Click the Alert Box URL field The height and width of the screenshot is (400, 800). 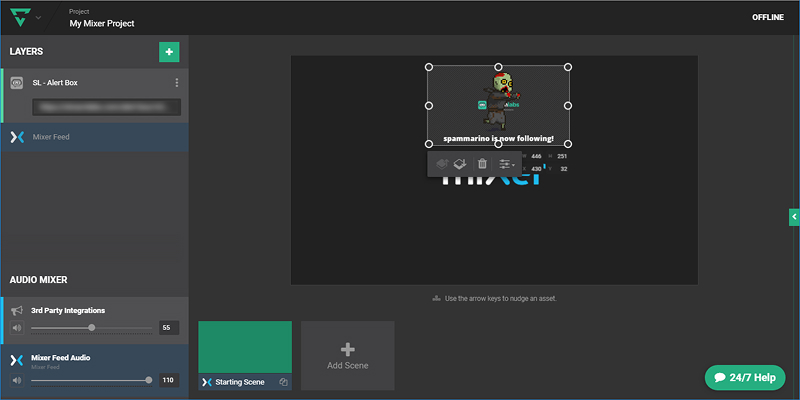(106, 107)
